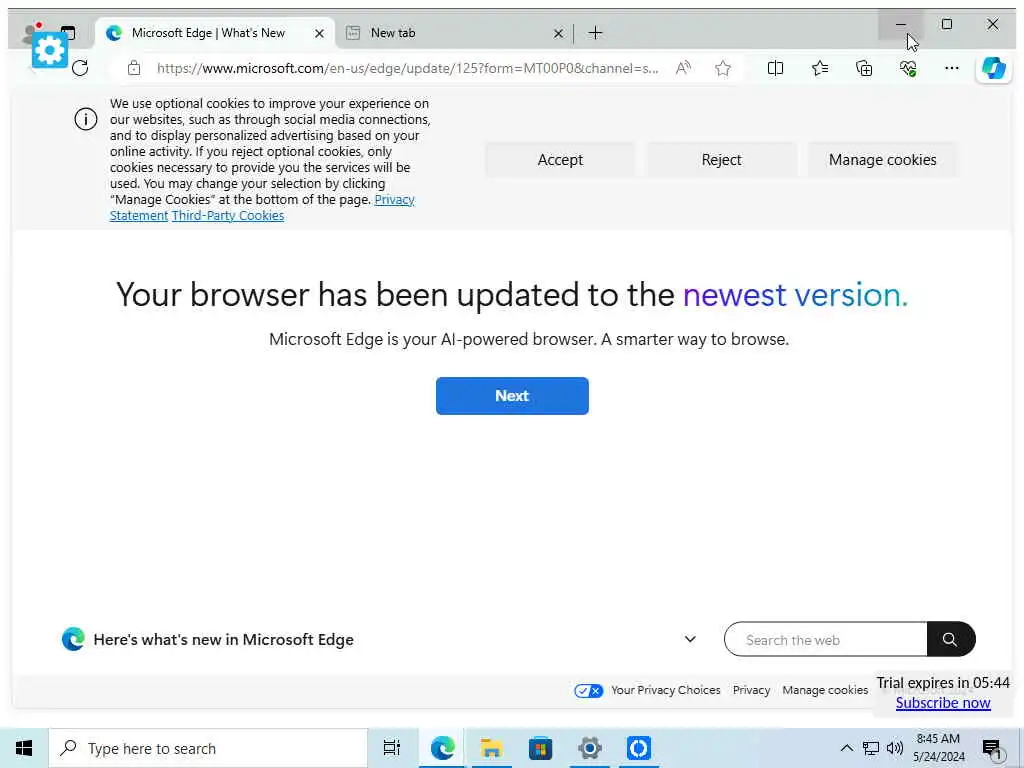Click the Subscribe now link
This screenshot has width=1024, height=768.
pos(943,703)
